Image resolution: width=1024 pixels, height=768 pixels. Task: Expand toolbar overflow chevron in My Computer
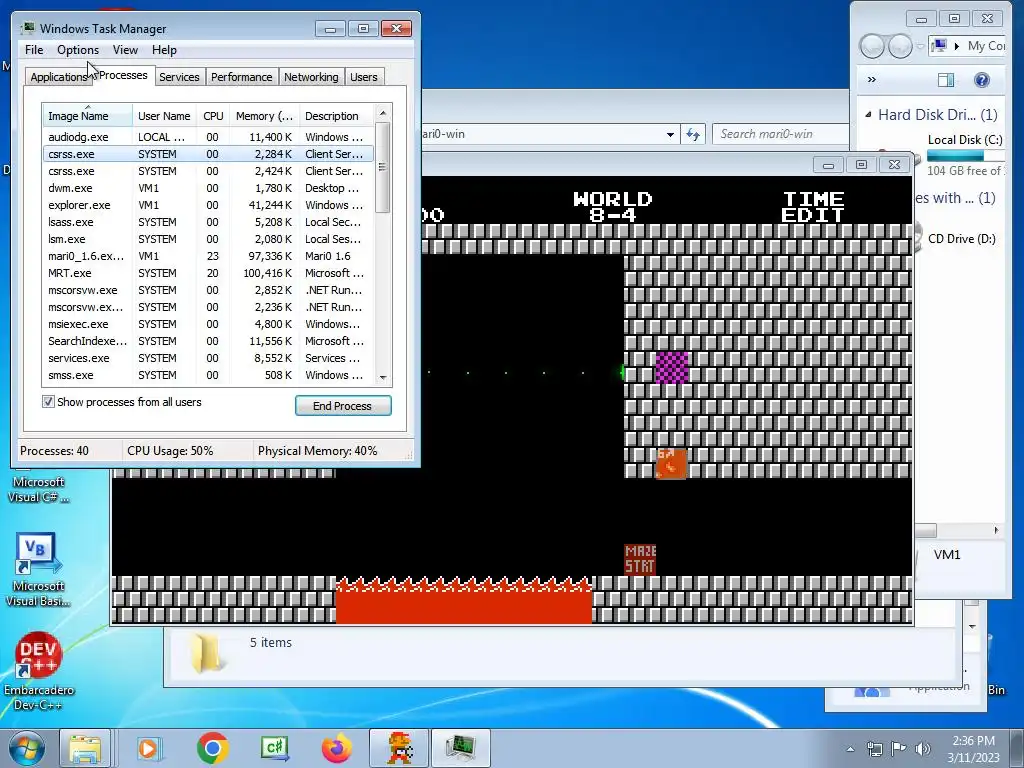pos(871,80)
